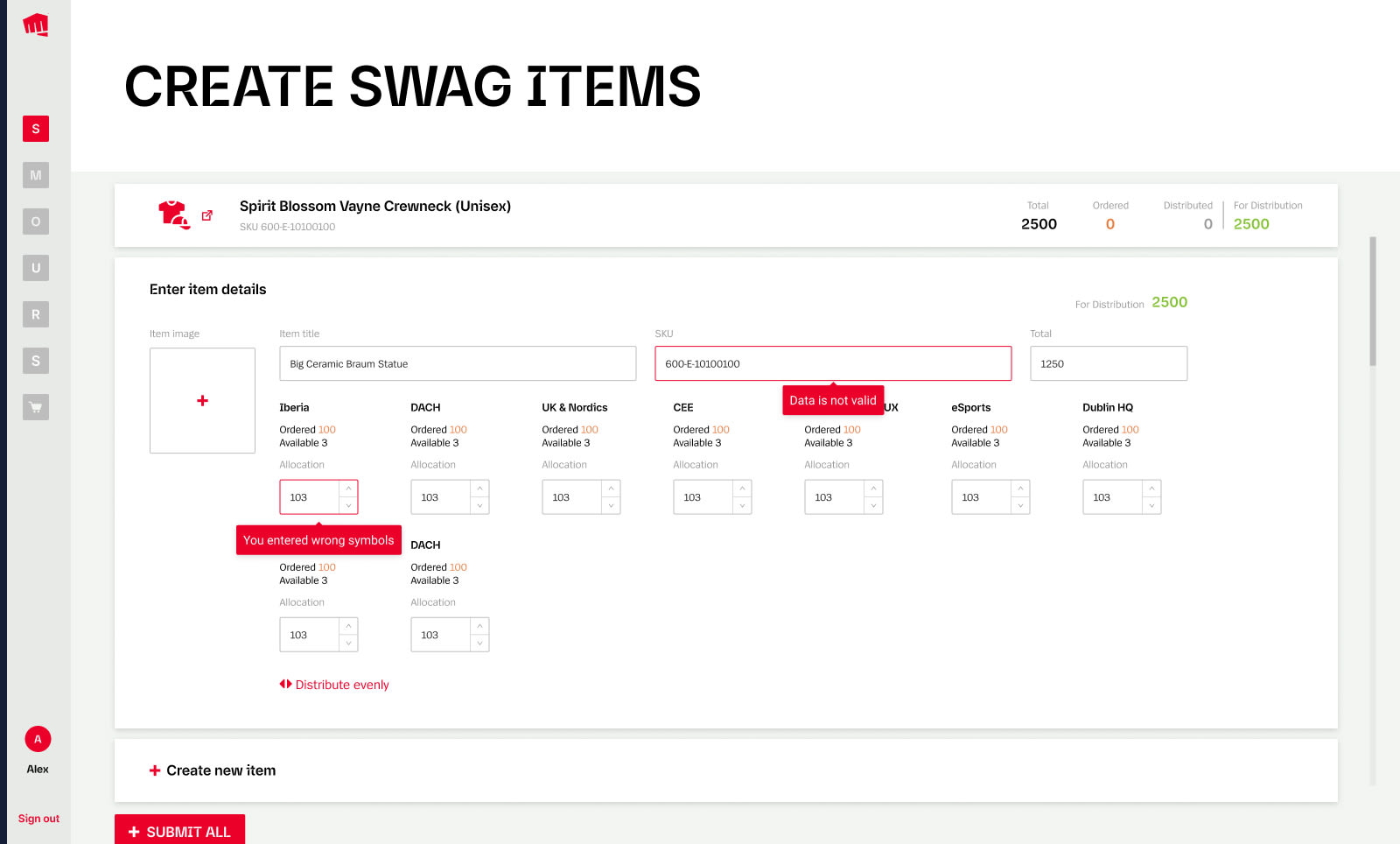This screenshot has width=1400, height=844.
Task: Focus the Item title input field
Action: (458, 363)
